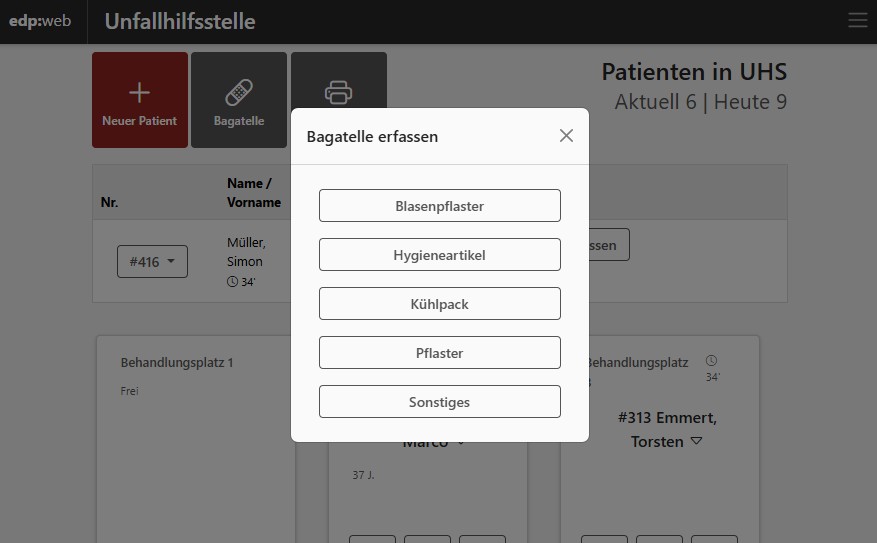This screenshot has width=877, height=543.
Task: Select Hygieneartikel option
Action: tap(440, 255)
